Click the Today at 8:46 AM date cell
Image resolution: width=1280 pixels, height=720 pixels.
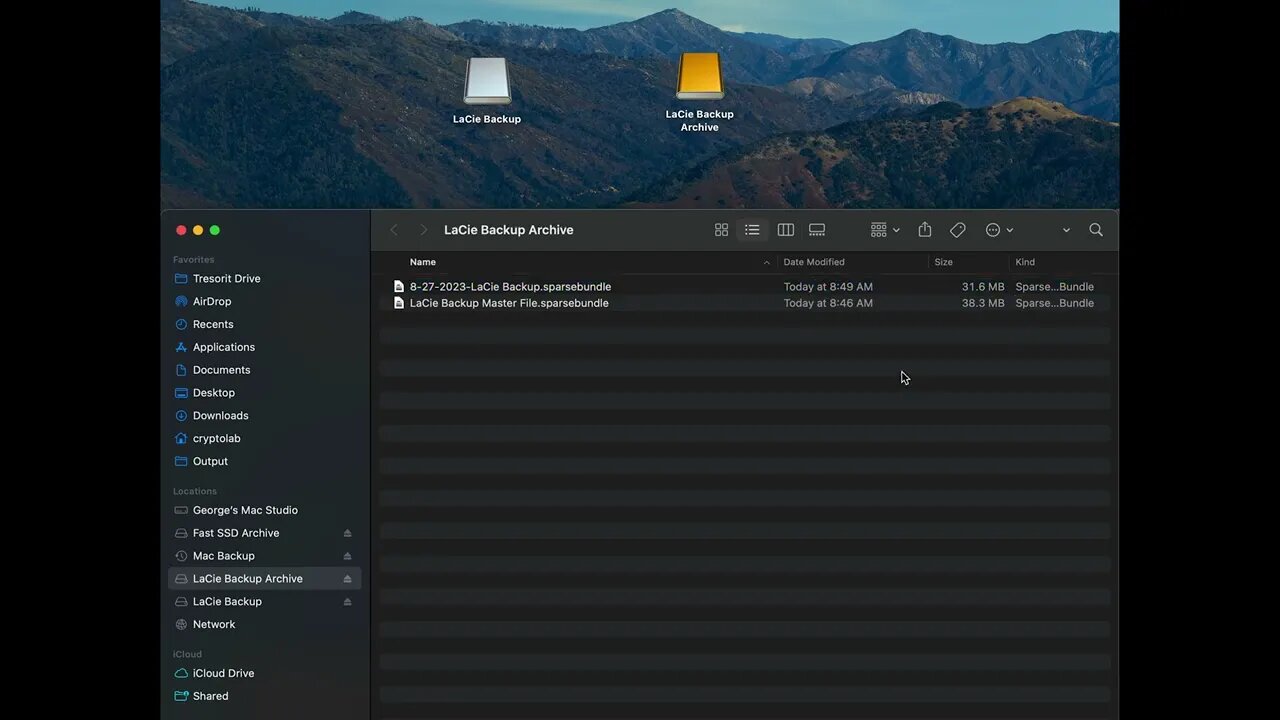pyautogui.click(x=828, y=303)
